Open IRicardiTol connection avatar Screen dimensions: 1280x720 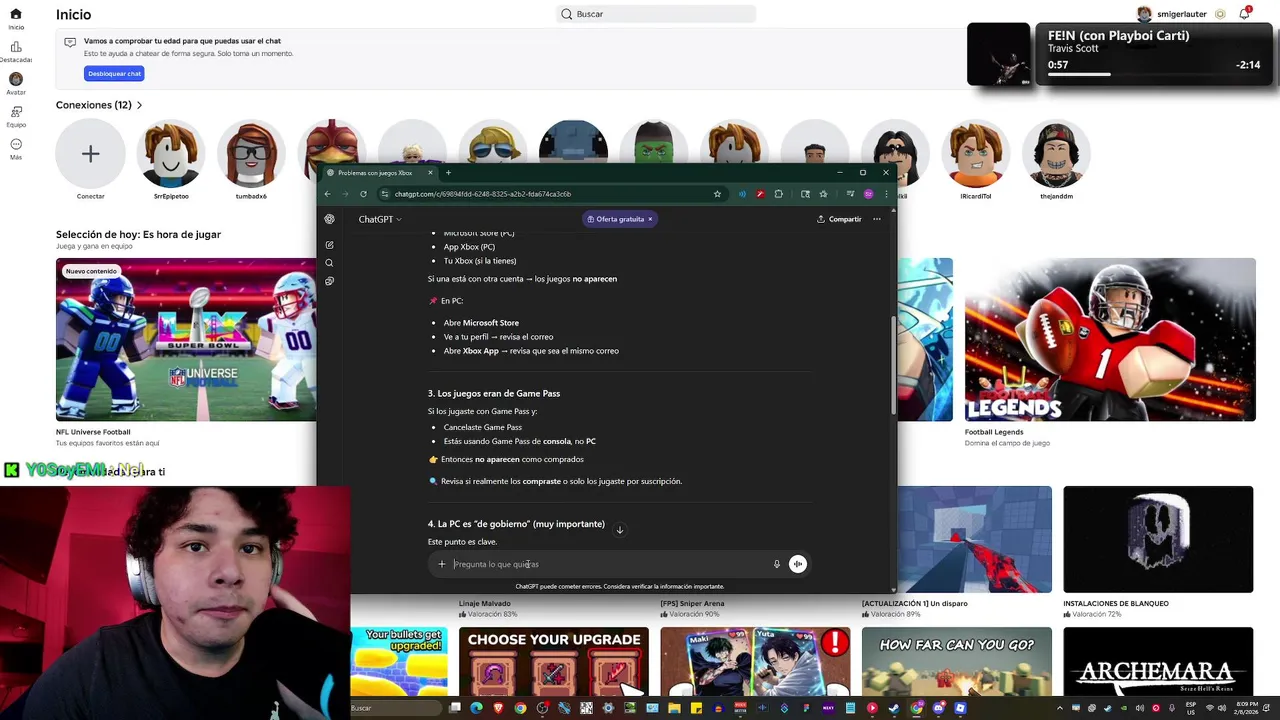976,154
